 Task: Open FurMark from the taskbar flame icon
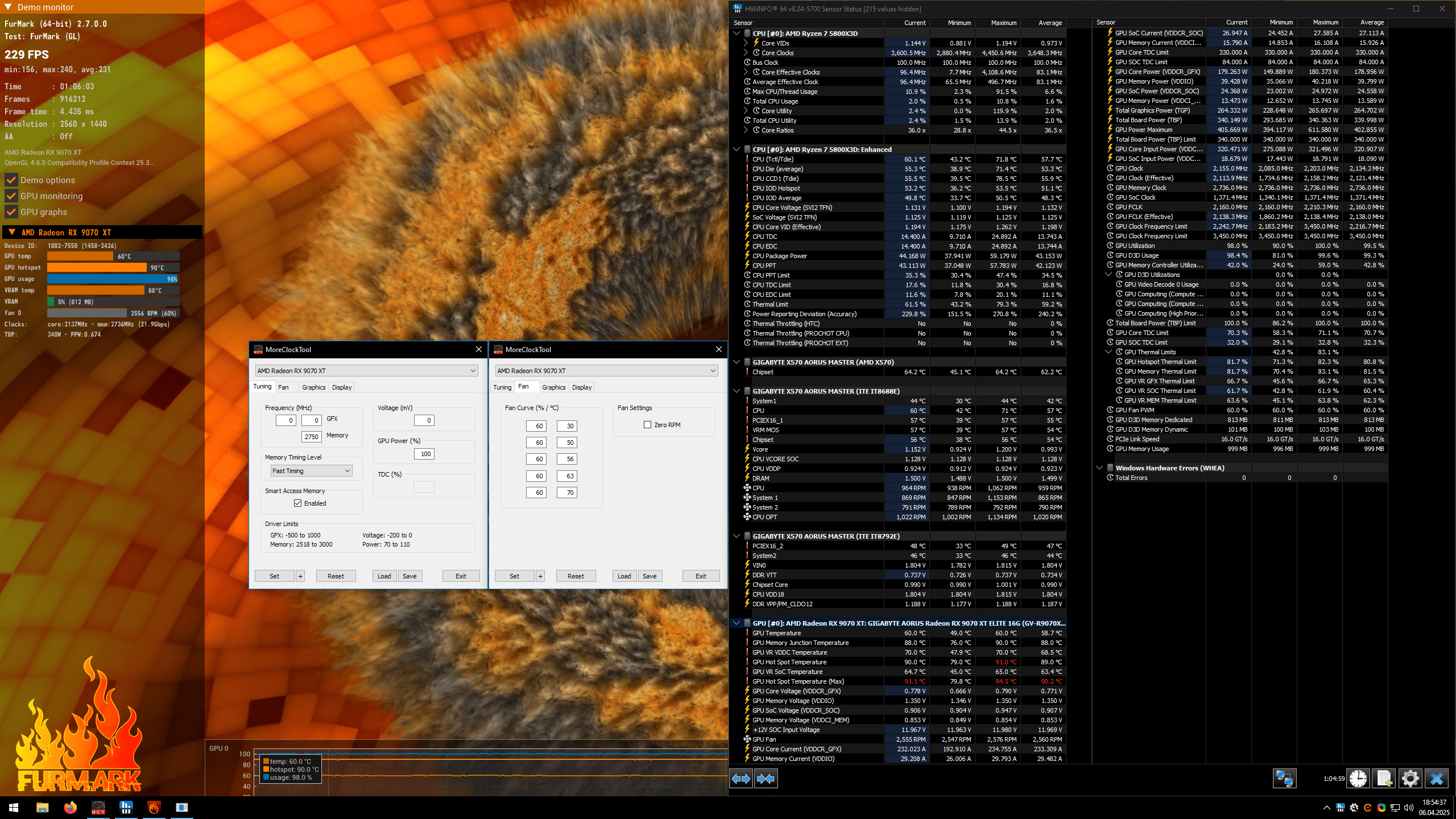pyautogui.click(x=154, y=807)
